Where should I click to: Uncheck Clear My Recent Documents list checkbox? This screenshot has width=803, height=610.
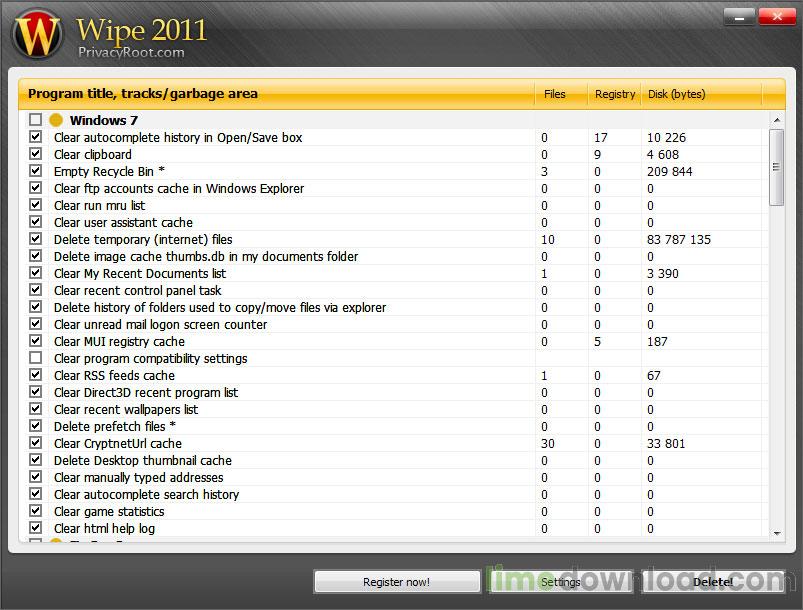pyautogui.click(x=35, y=272)
